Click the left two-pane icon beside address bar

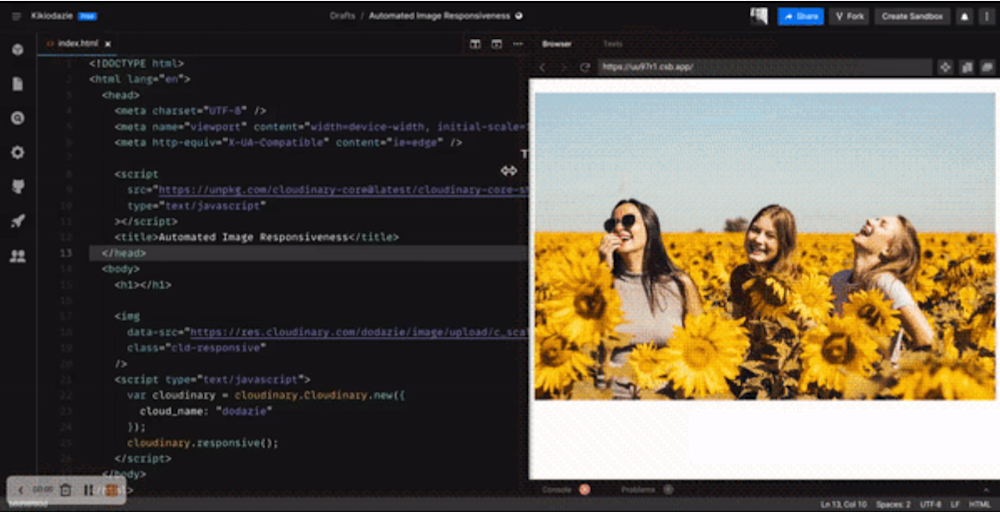pyautogui.click(x=967, y=67)
